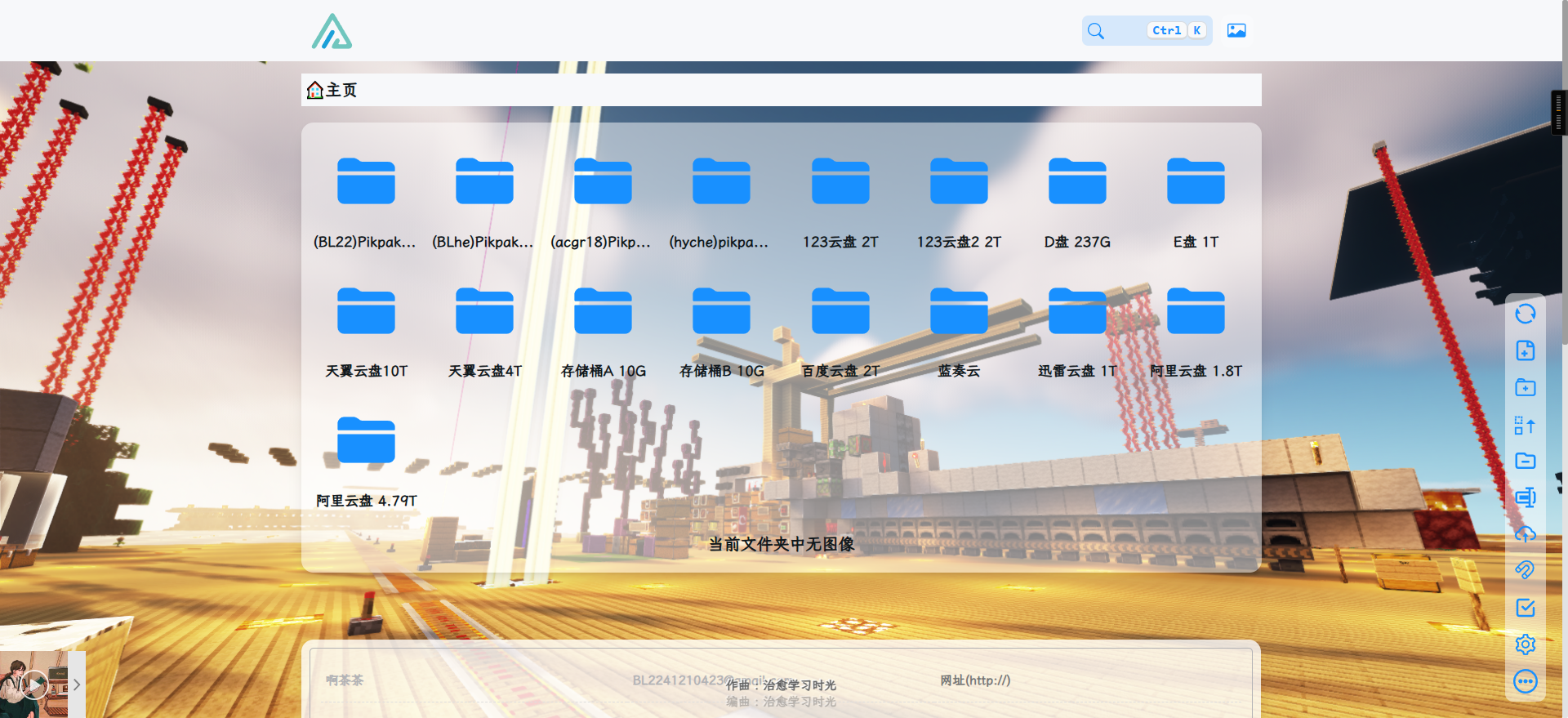Switch layout using the image view icon
This screenshot has height=718, width=1568.
[1236, 31]
